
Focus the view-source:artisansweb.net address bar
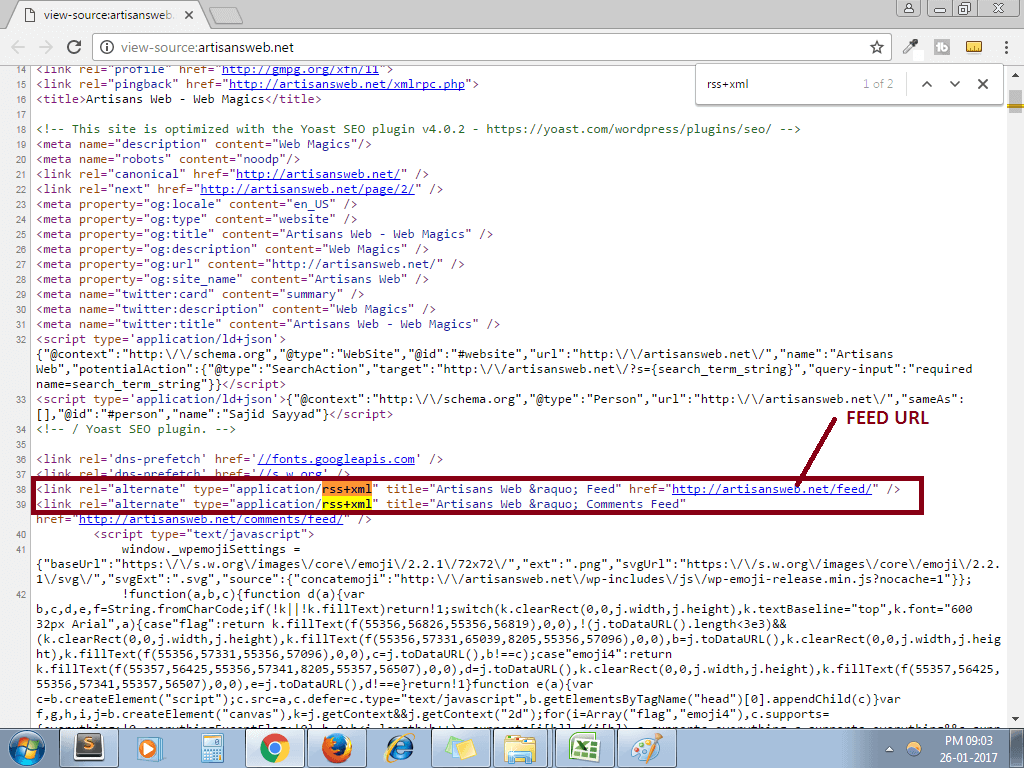(x=490, y=47)
